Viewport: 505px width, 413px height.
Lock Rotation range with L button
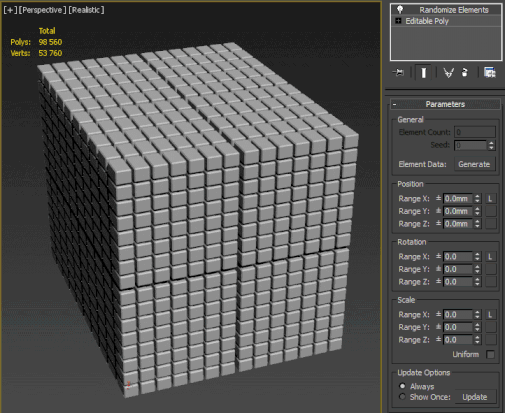tap(490, 257)
